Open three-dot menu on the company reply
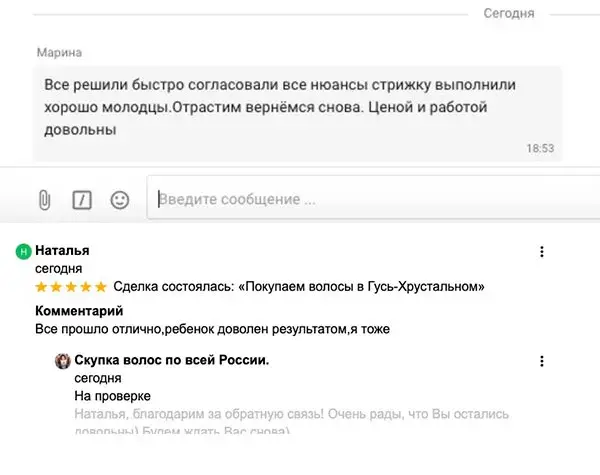The height and width of the screenshot is (475, 600). [542, 361]
